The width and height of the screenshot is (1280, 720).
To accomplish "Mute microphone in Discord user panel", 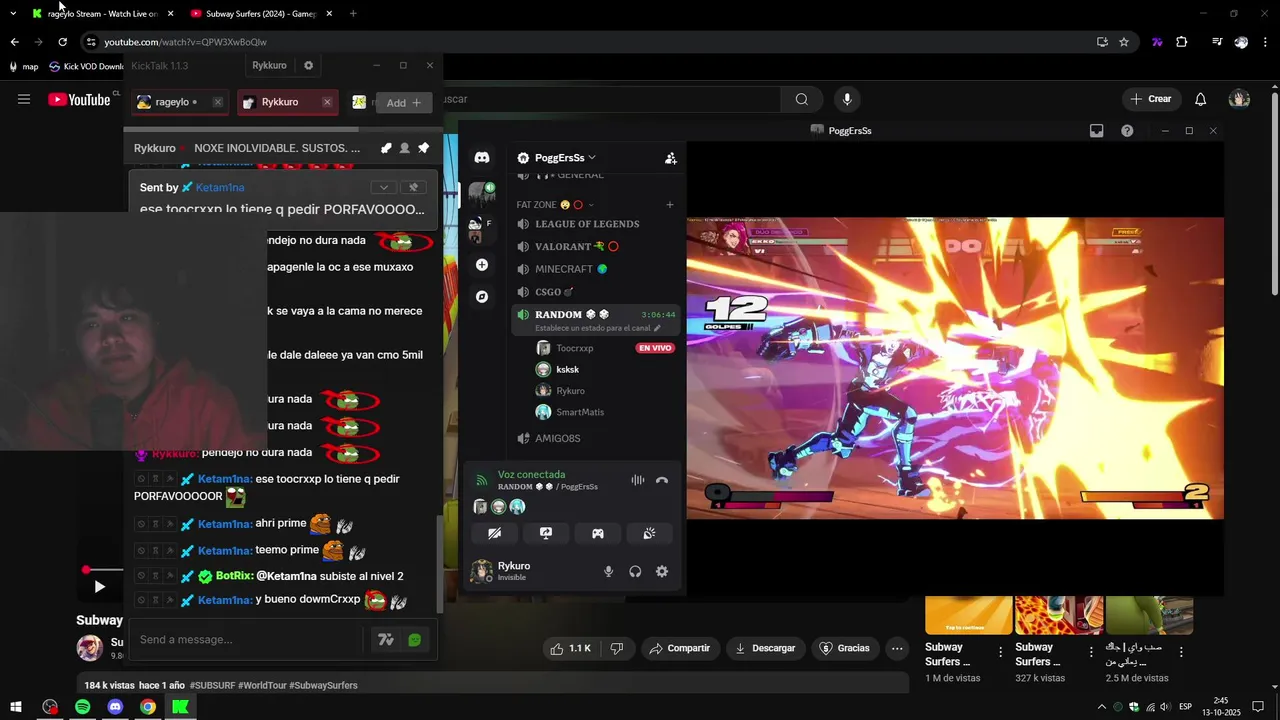I will 608,572.
